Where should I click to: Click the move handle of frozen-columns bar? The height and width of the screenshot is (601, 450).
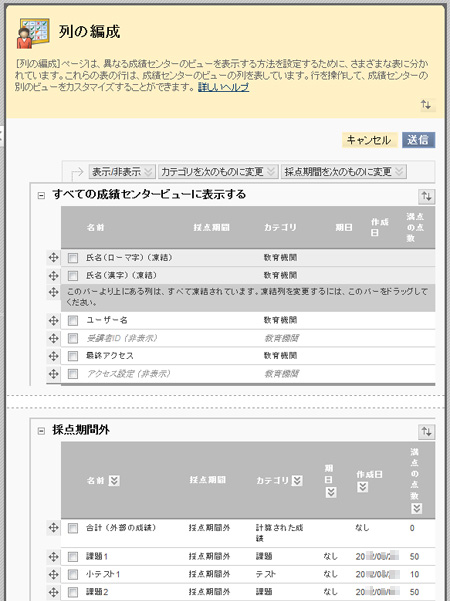[53, 292]
